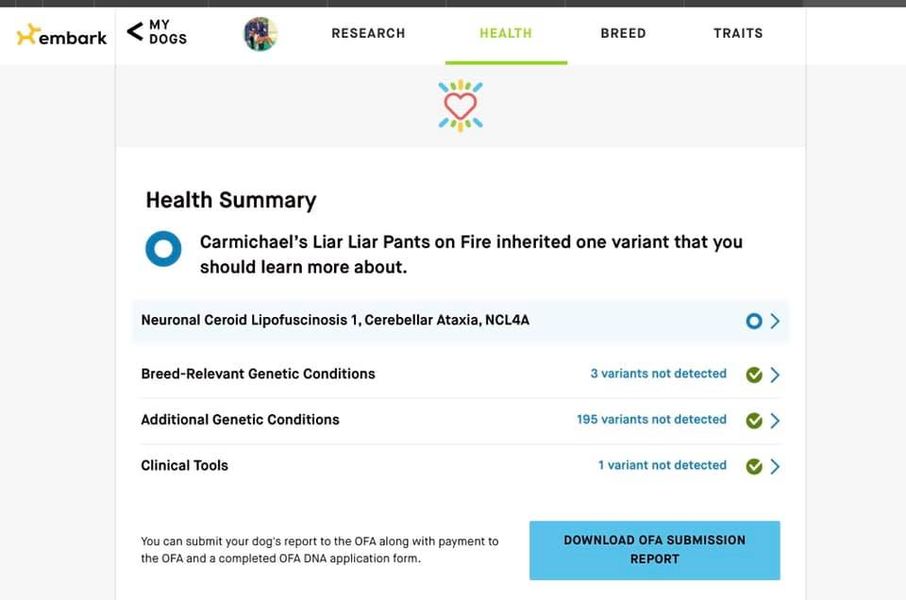Download the OFA submission report

click(655, 550)
